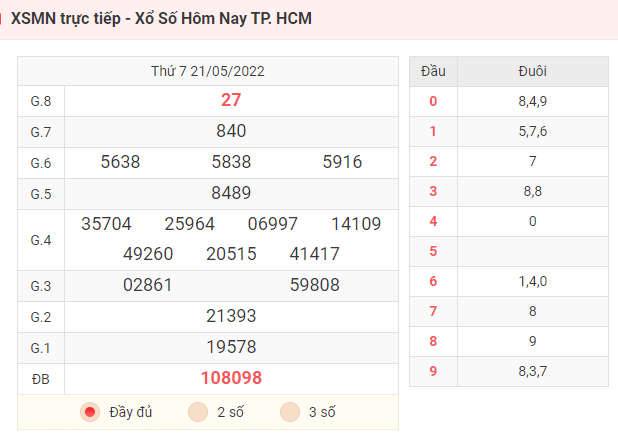The image size is (618, 442).
Task: Click the G.4 number 35704
Action: pyautogui.click(x=106, y=224)
